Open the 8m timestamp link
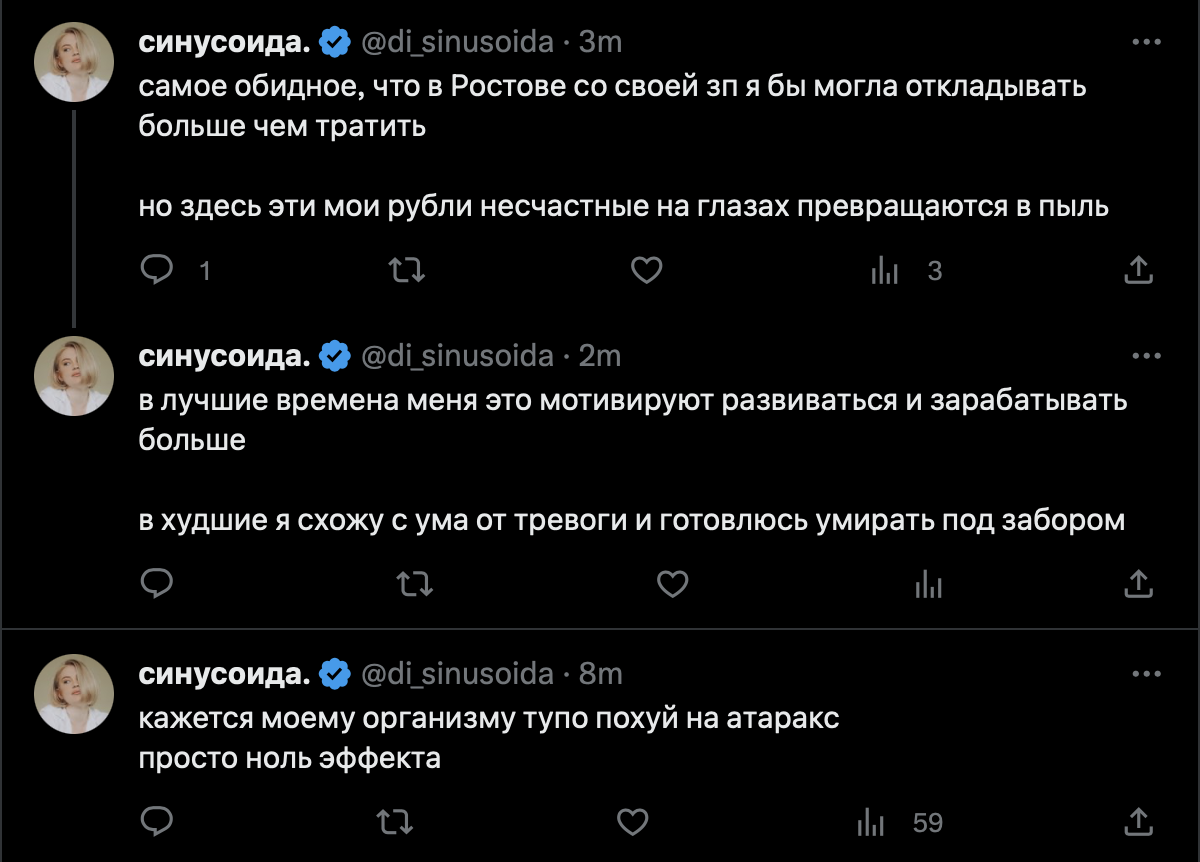Screen dimensions: 1200x862 [601, 674]
